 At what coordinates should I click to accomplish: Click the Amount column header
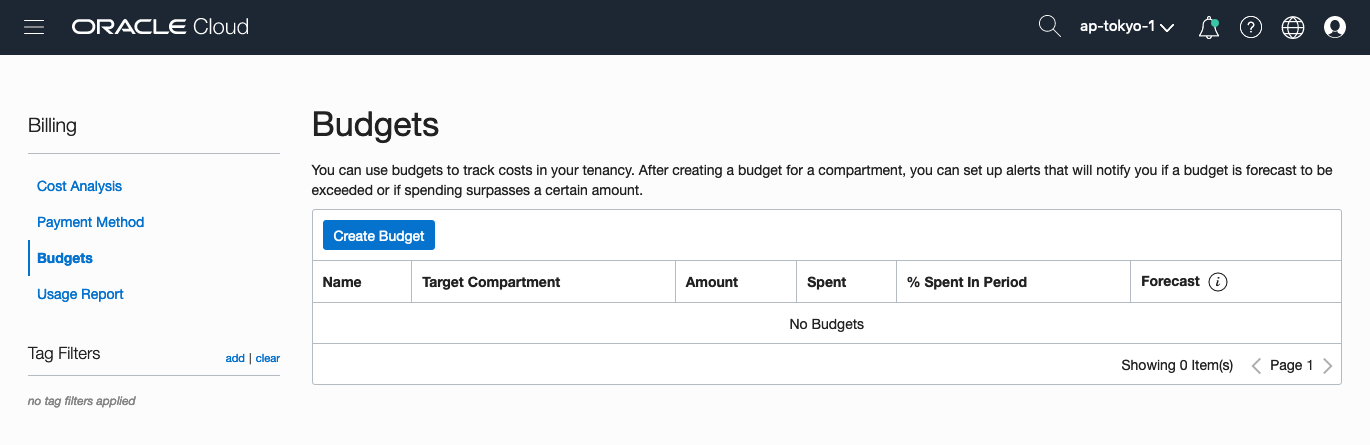[712, 282]
